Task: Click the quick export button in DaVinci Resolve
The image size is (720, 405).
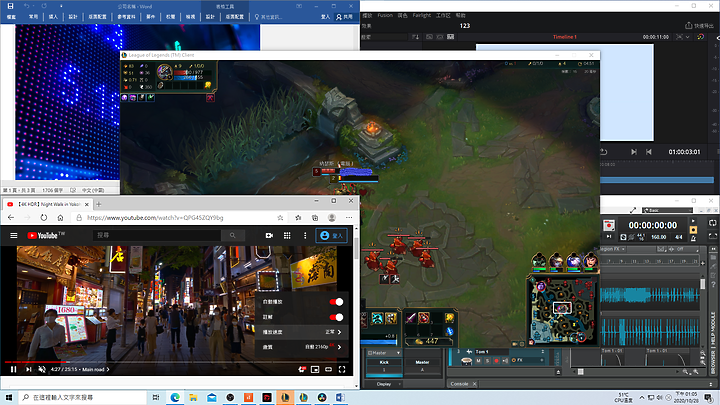Action: coord(699,25)
